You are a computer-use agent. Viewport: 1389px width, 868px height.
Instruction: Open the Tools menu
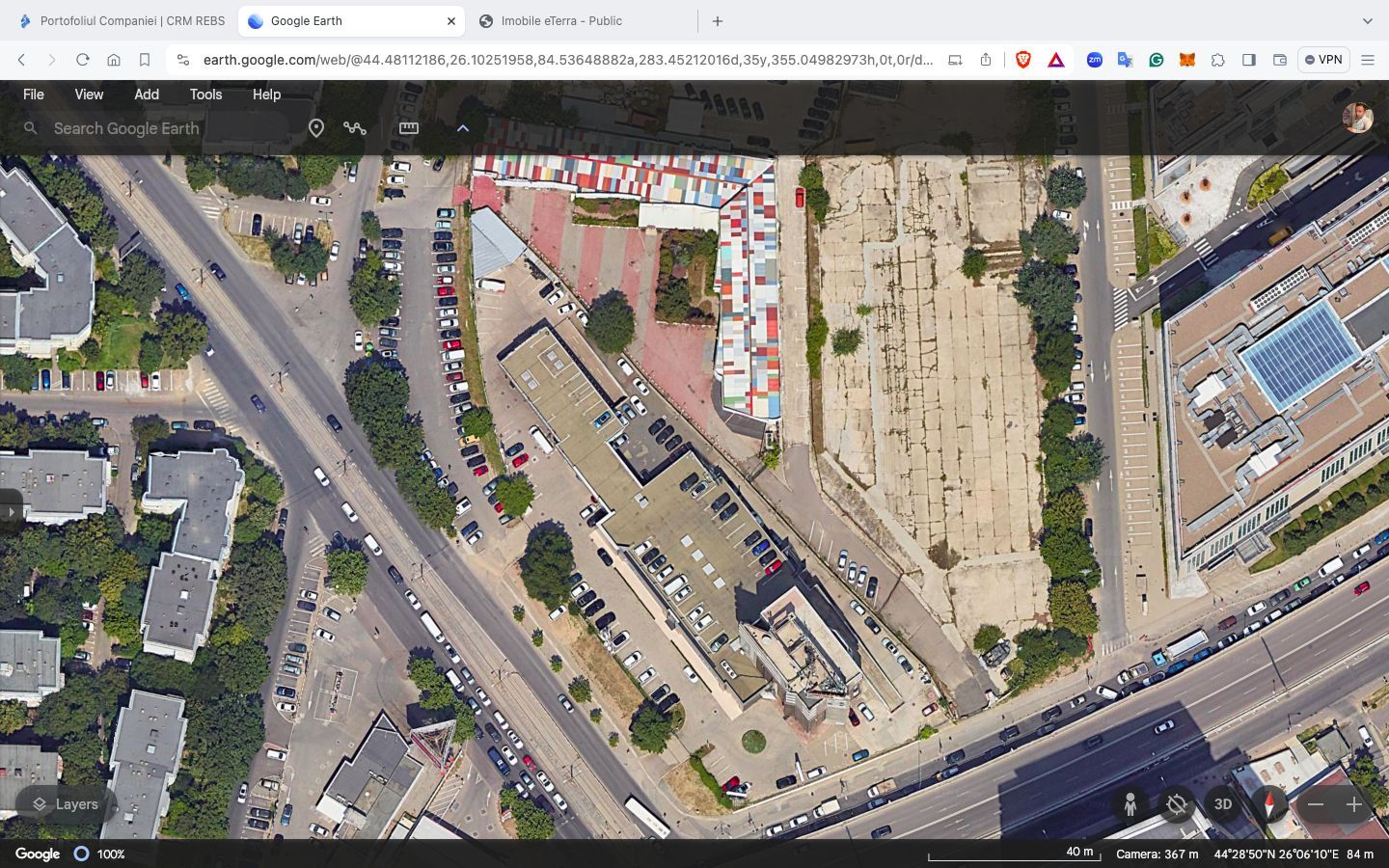205,95
